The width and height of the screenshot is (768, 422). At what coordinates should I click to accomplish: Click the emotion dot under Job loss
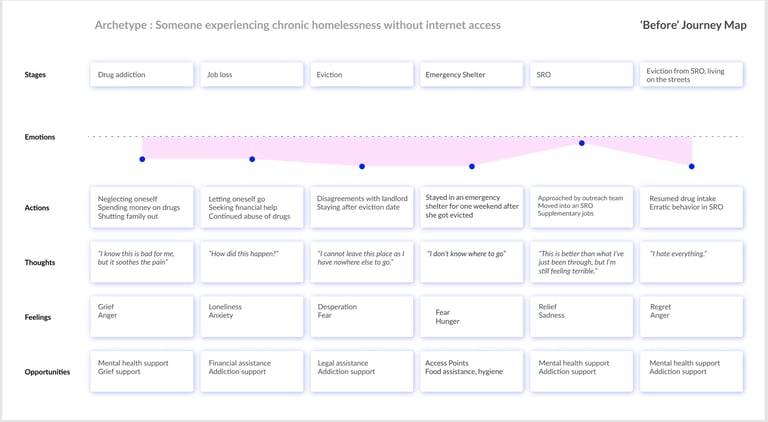tap(252, 159)
